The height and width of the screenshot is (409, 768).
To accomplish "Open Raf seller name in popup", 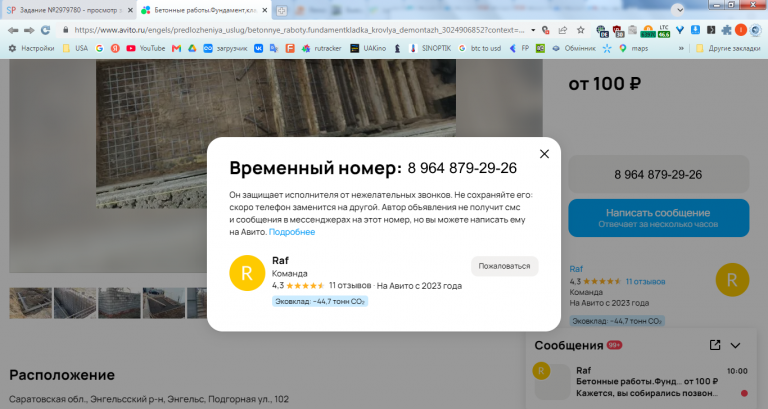I will click(x=280, y=261).
